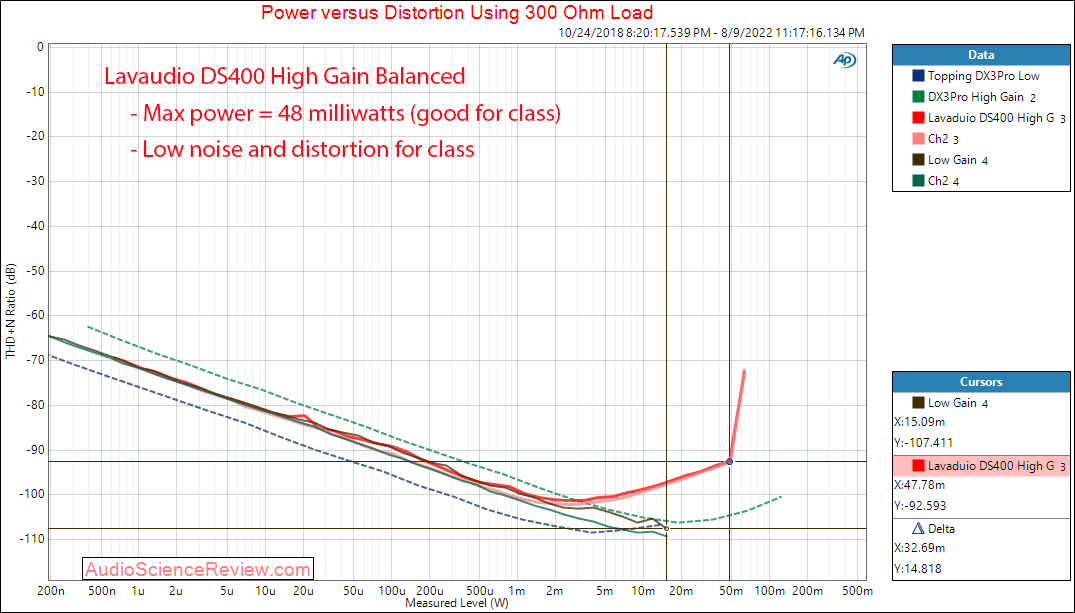Click the red Lavaduio DS400 swatch in Data legend

[x=919, y=118]
